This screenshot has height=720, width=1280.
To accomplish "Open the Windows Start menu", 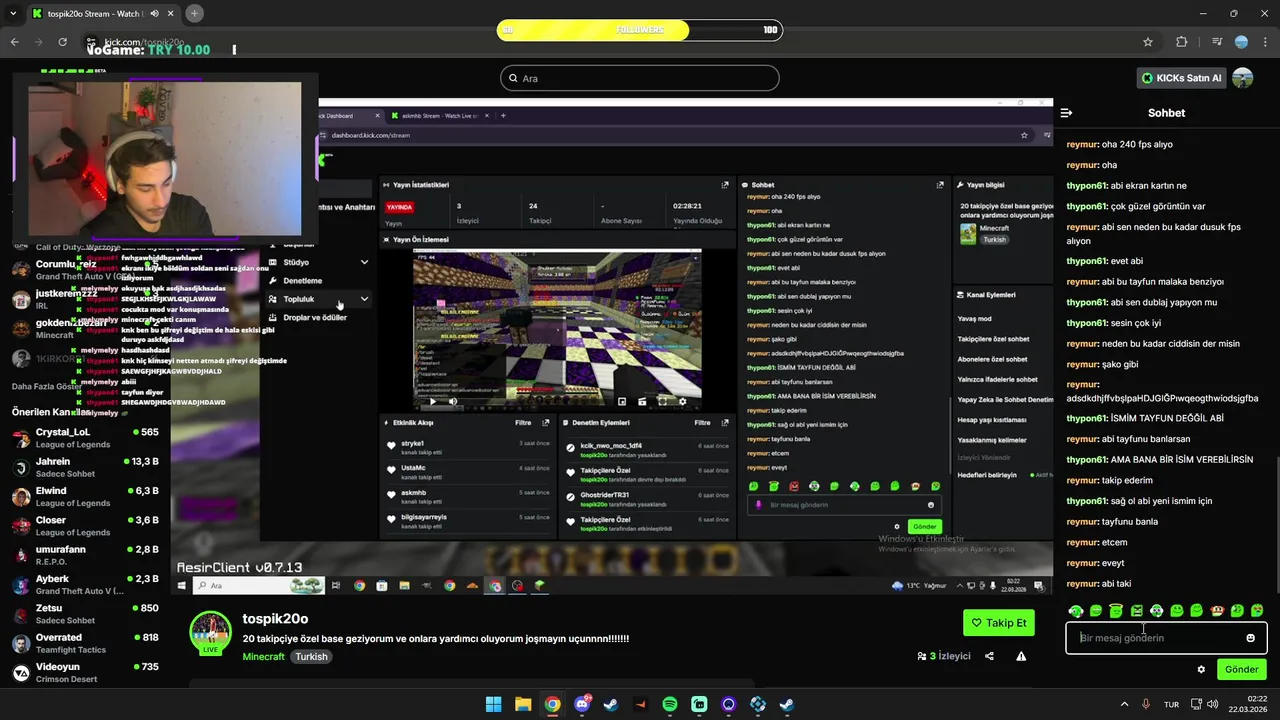I will coord(493,704).
